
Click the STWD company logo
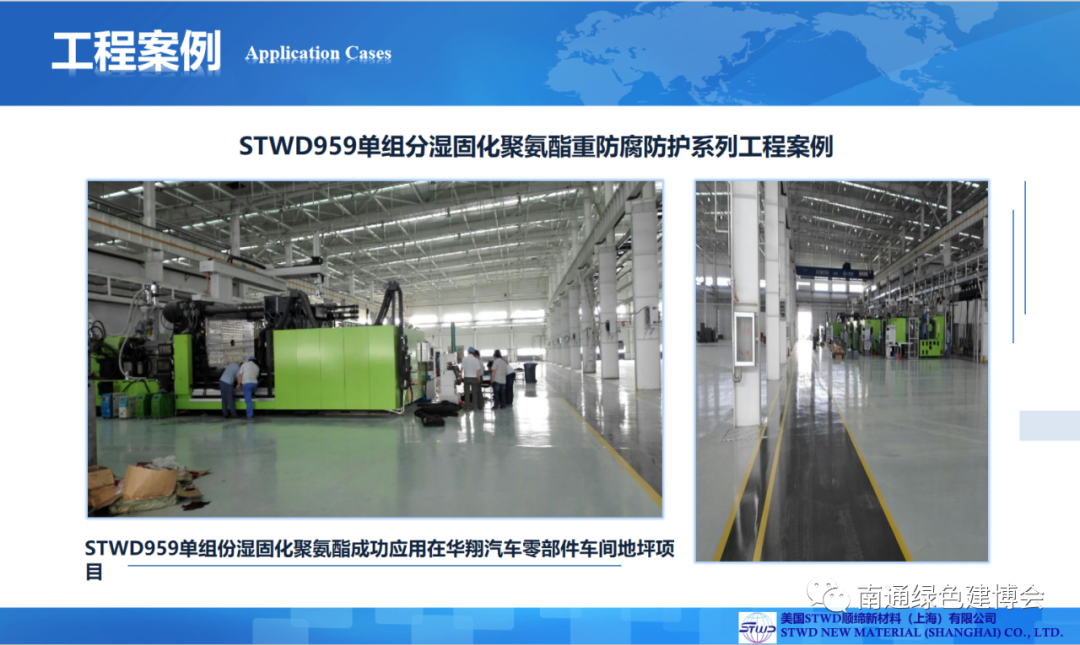coord(757,627)
